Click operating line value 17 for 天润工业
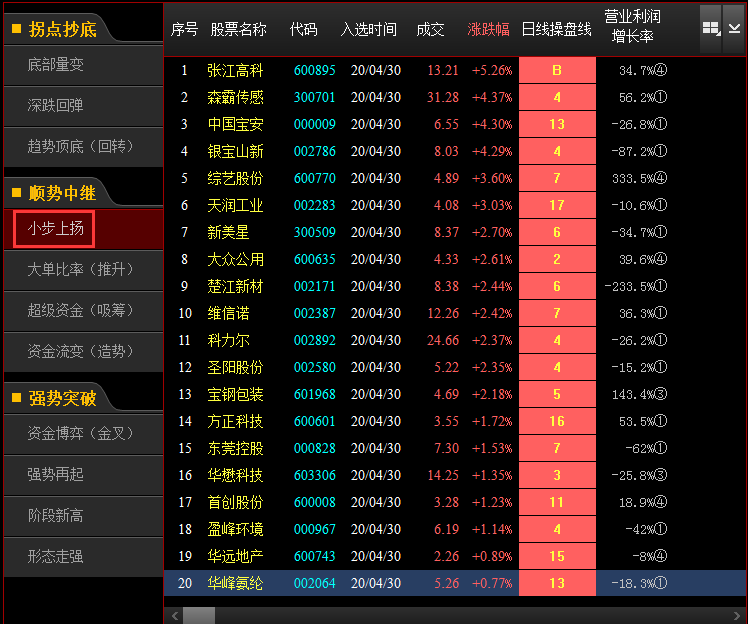The width and height of the screenshot is (748, 624). pyautogui.click(x=557, y=206)
